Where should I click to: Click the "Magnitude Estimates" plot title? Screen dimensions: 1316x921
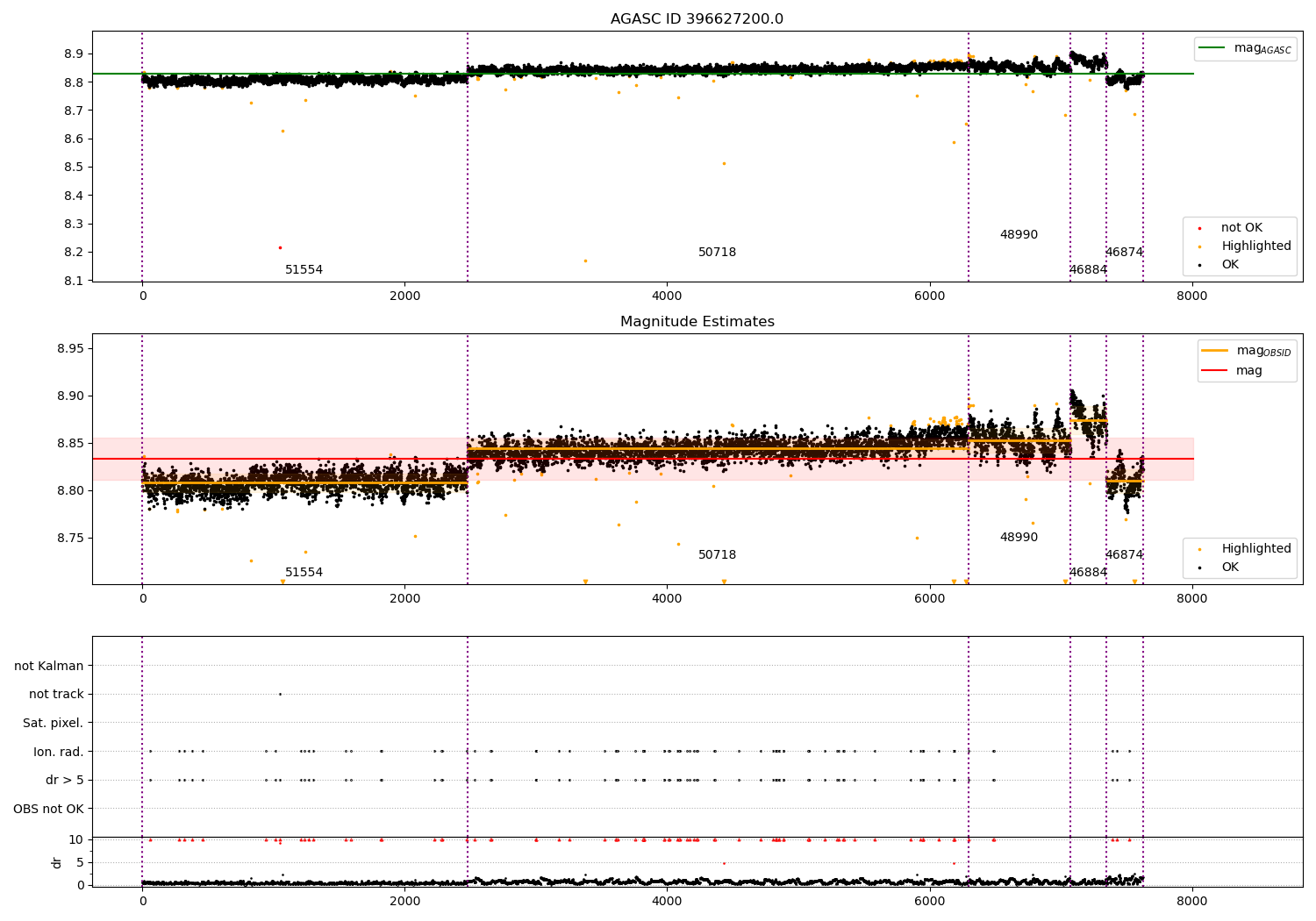click(x=697, y=322)
